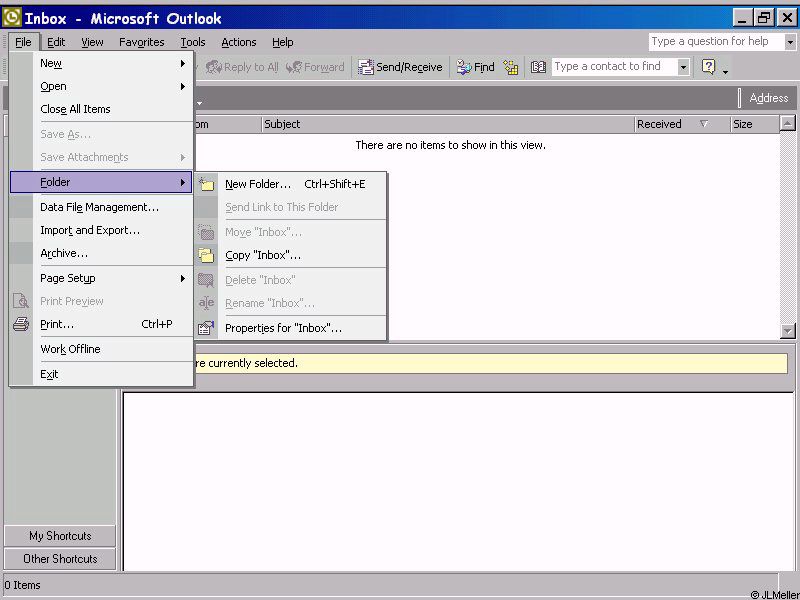
Task: Click the Type a question for help box
Action: coord(714,41)
